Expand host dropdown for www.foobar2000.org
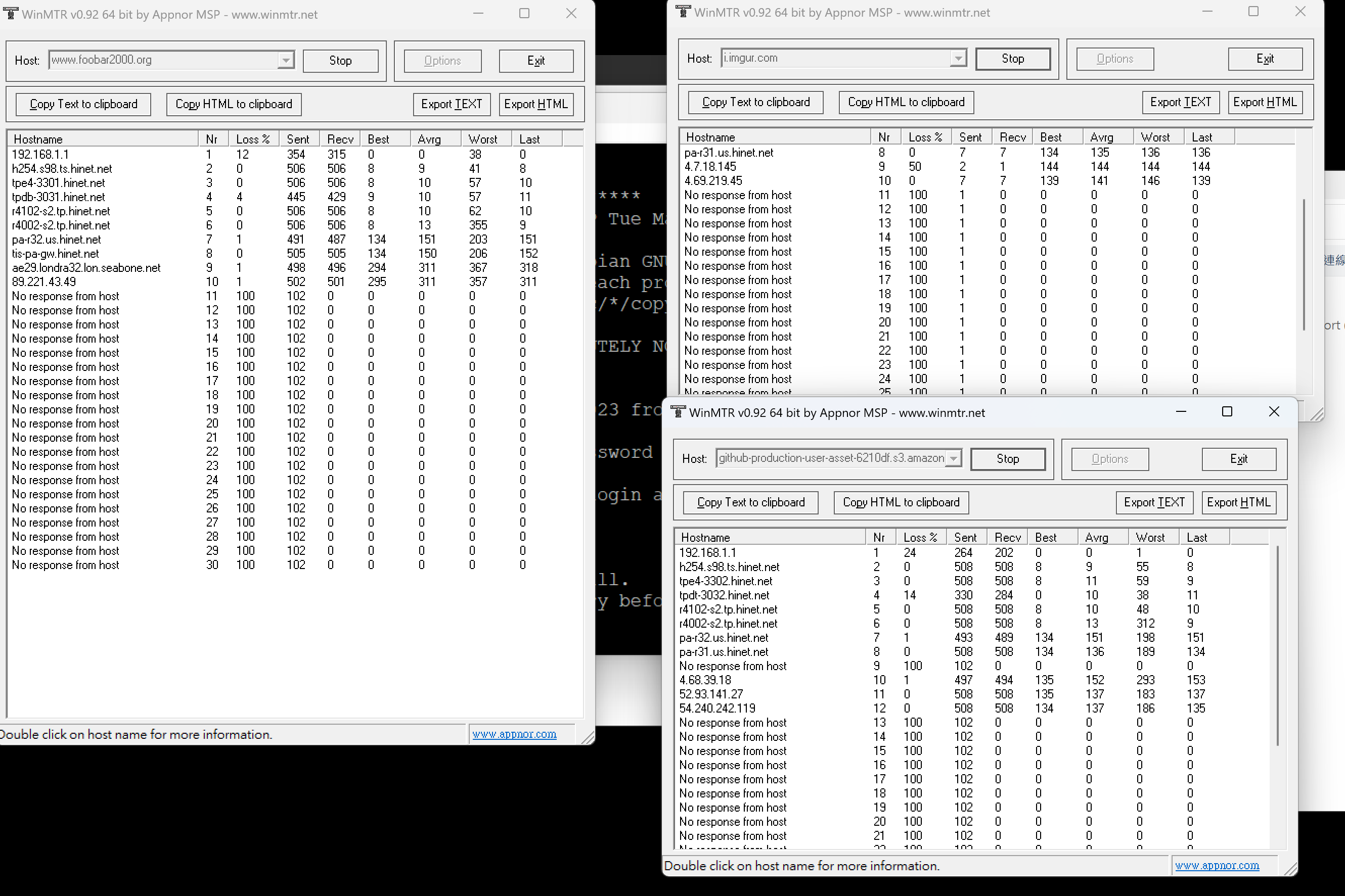The image size is (1345, 896). point(285,60)
